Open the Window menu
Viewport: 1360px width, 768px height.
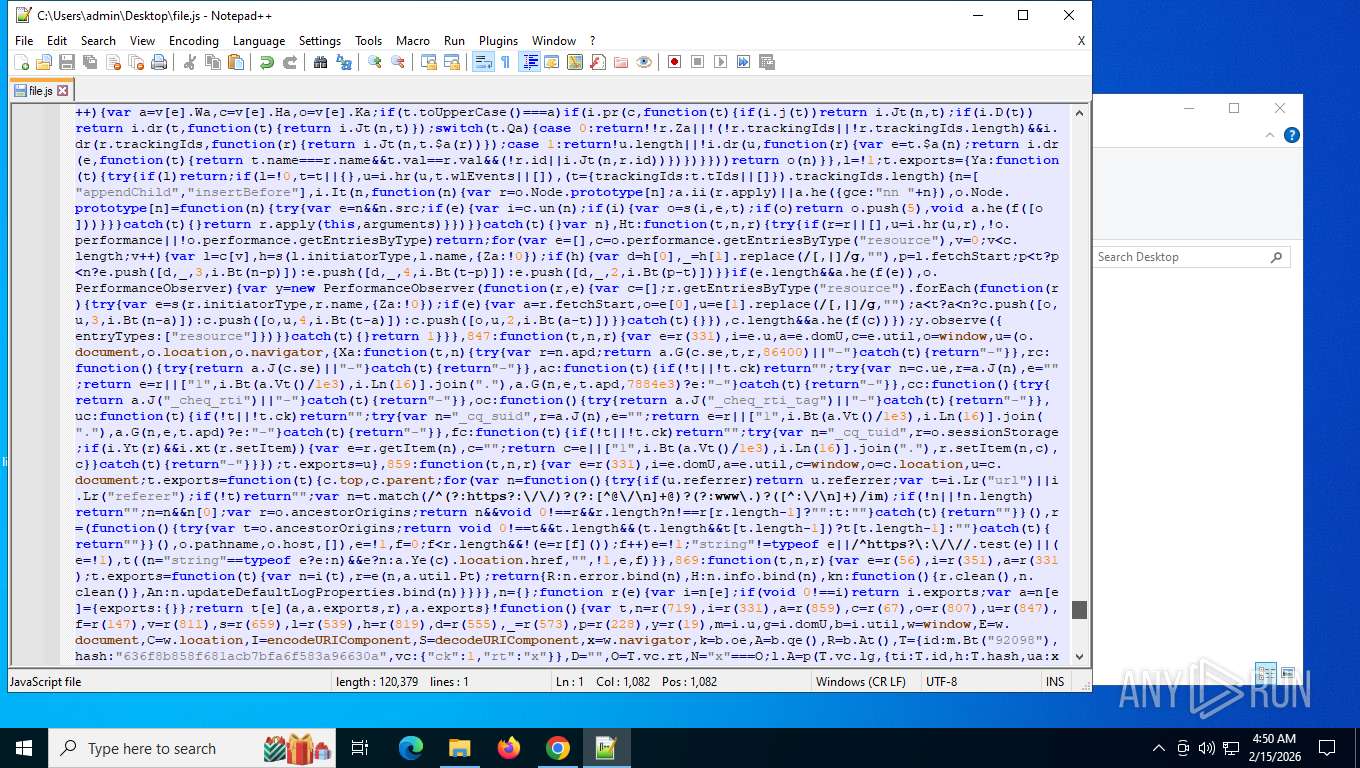tap(554, 41)
